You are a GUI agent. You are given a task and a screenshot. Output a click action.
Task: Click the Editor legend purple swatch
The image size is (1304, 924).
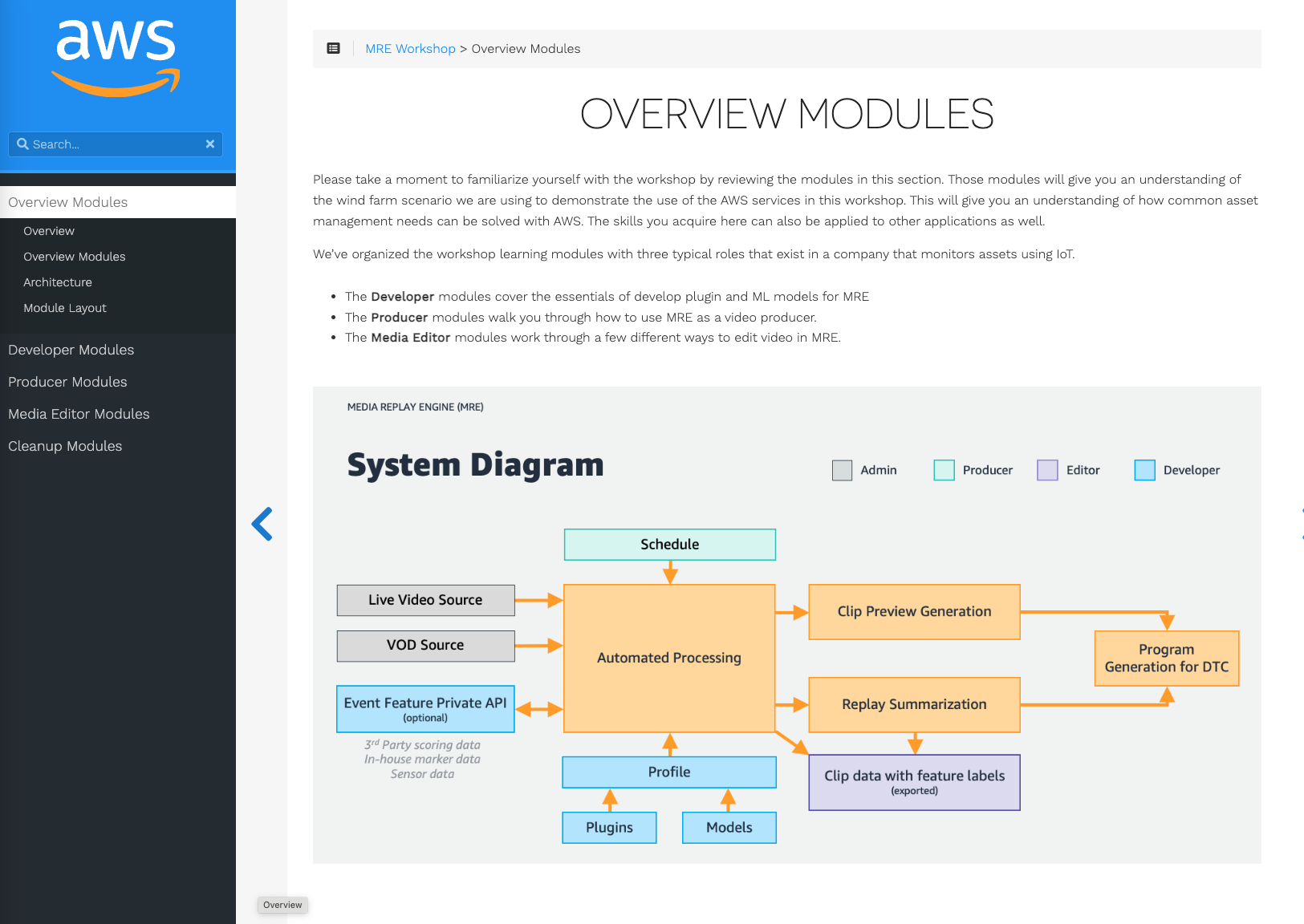pyautogui.click(x=1047, y=471)
